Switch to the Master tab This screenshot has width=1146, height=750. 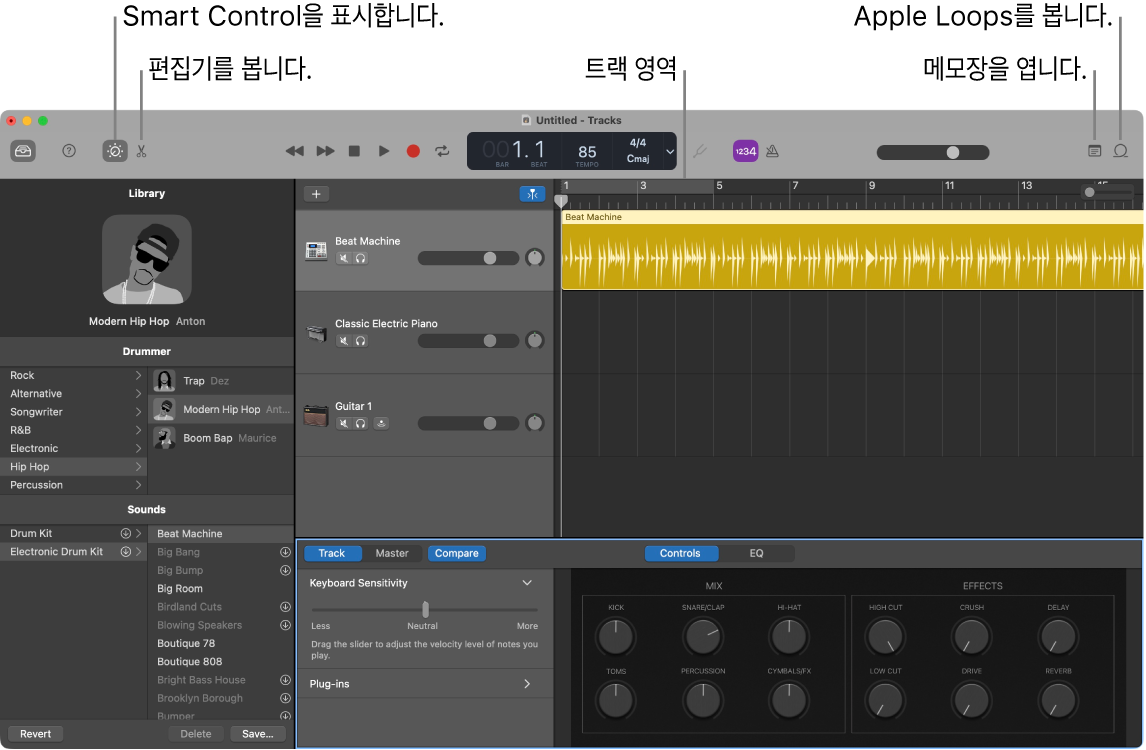[x=392, y=553]
